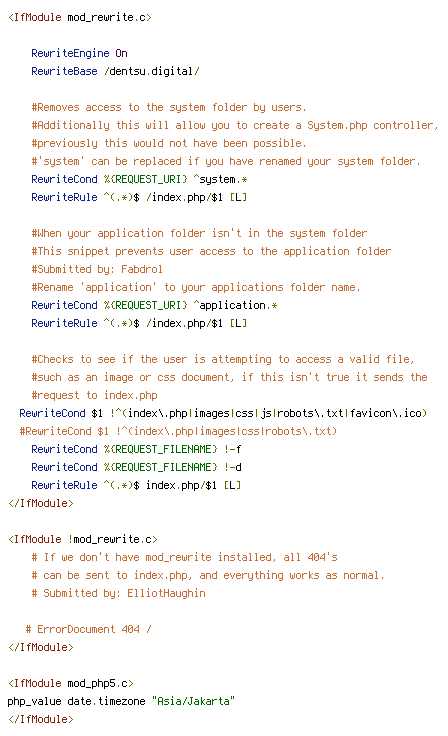
Task: Click the RewriteCond line matching ^application.*
Action: [x=154, y=305]
